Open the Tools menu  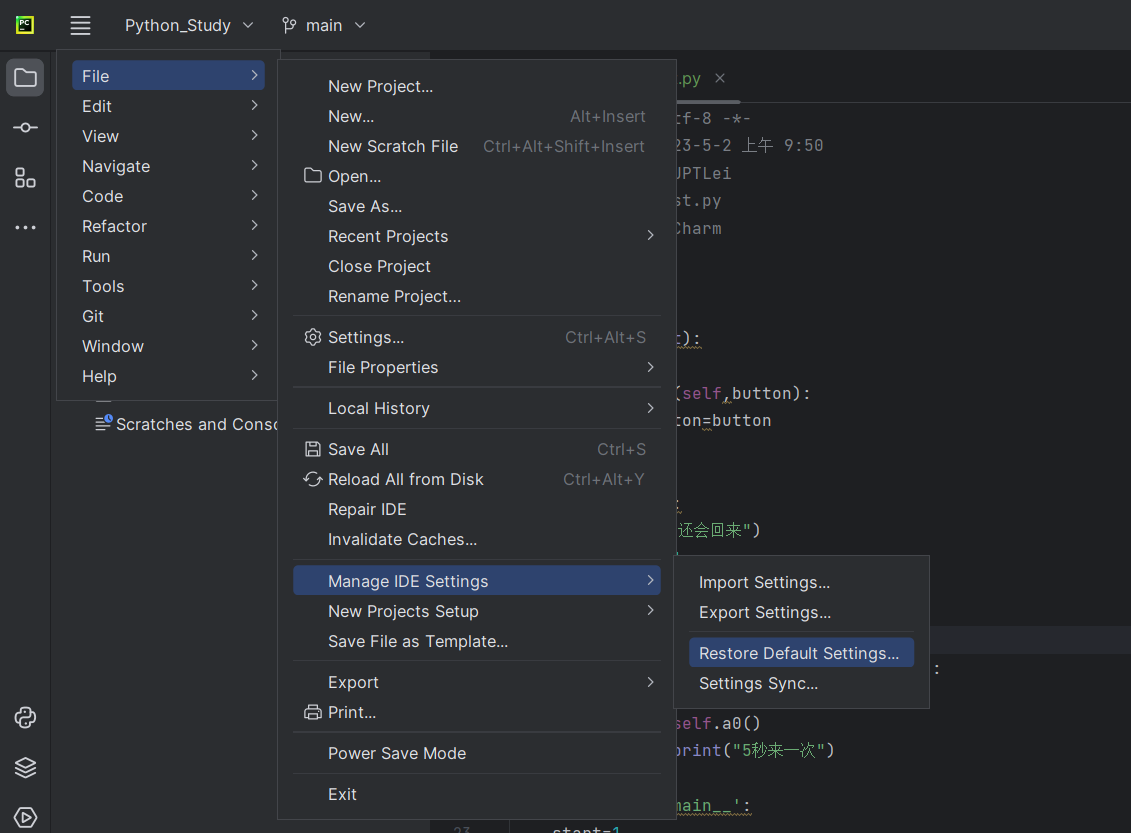click(x=168, y=286)
